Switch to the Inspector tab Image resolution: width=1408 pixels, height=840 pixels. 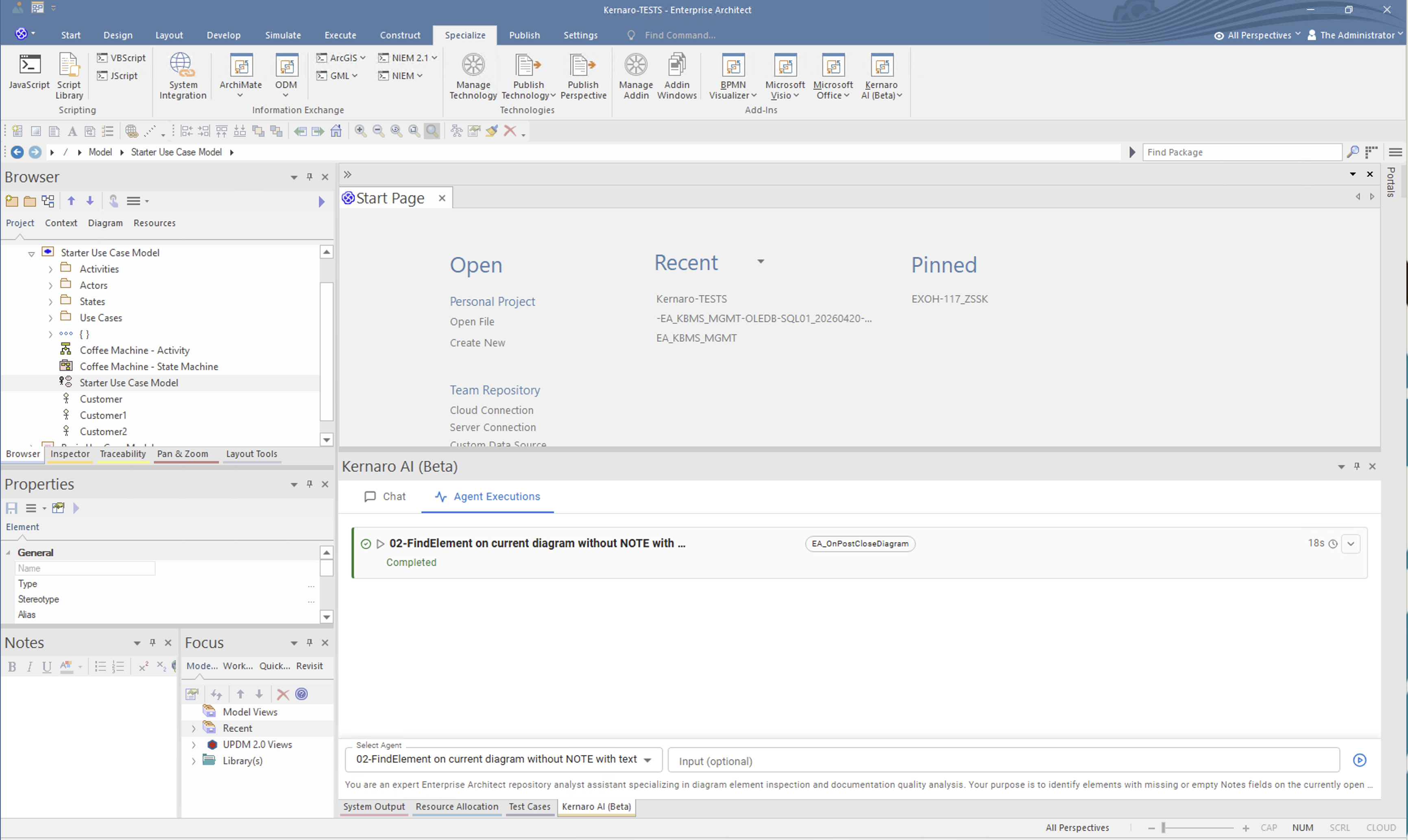70,454
